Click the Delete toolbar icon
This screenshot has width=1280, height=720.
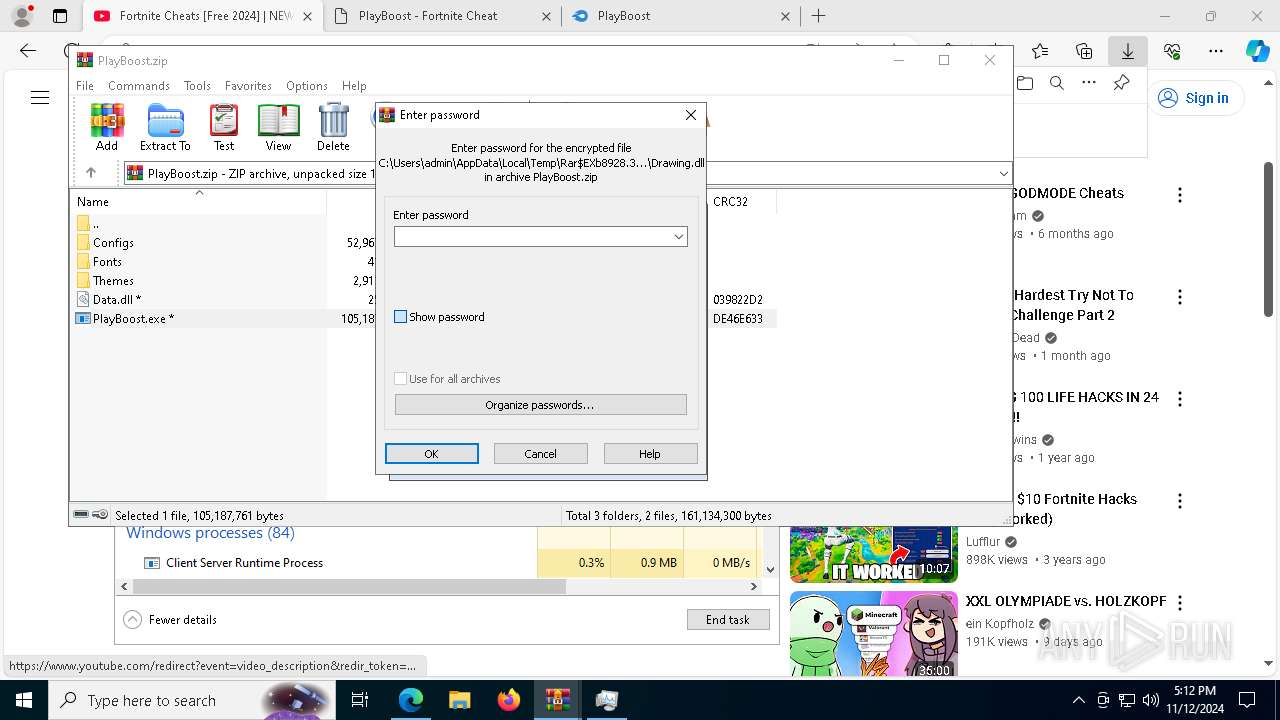(x=333, y=127)
